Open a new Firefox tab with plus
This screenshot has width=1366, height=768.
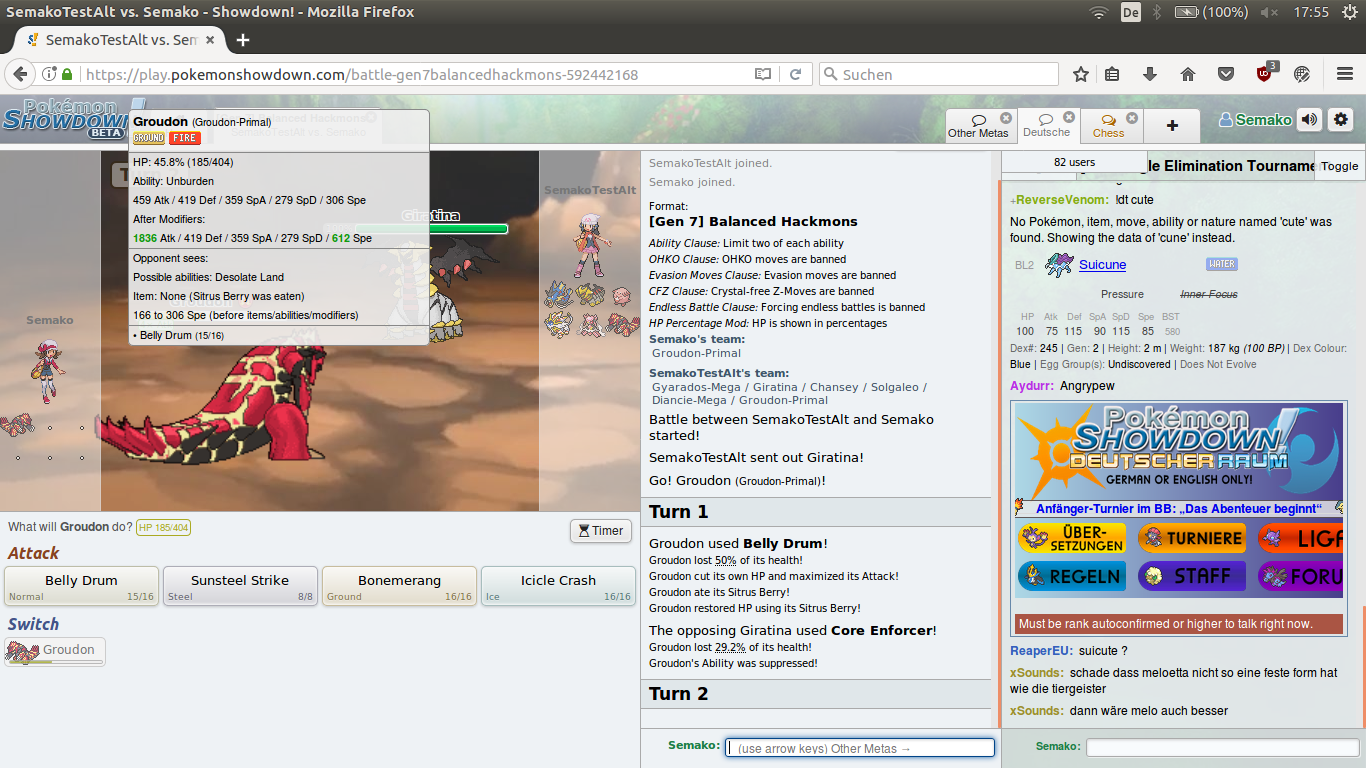[x=242, y=40]
